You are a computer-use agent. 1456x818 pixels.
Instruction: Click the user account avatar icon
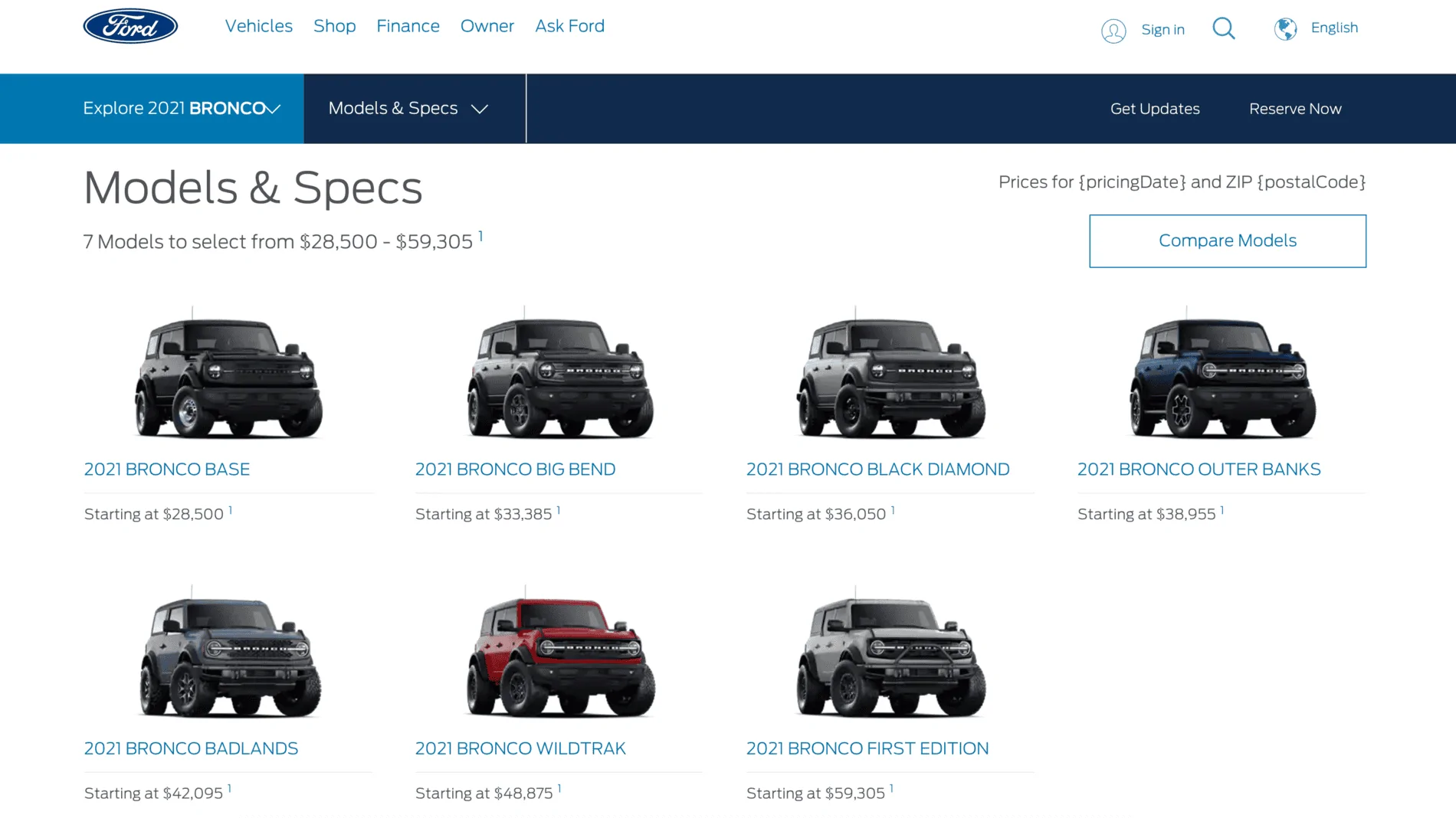[1113, 31]
